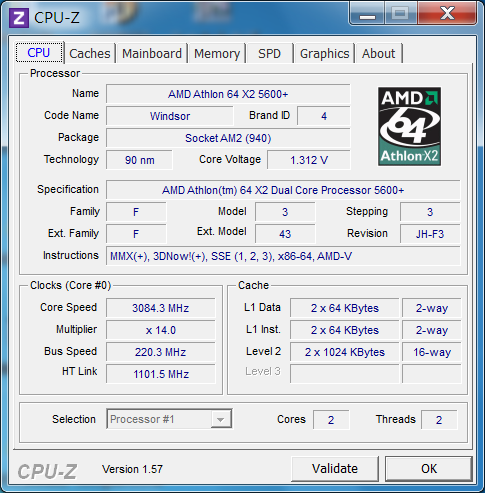Image resolution: width=487 pixels, height=497 pixels.
Task: Click the L1 Inst. 2-way associativity value
Action: pyautogui.click(x=432, y=330)
